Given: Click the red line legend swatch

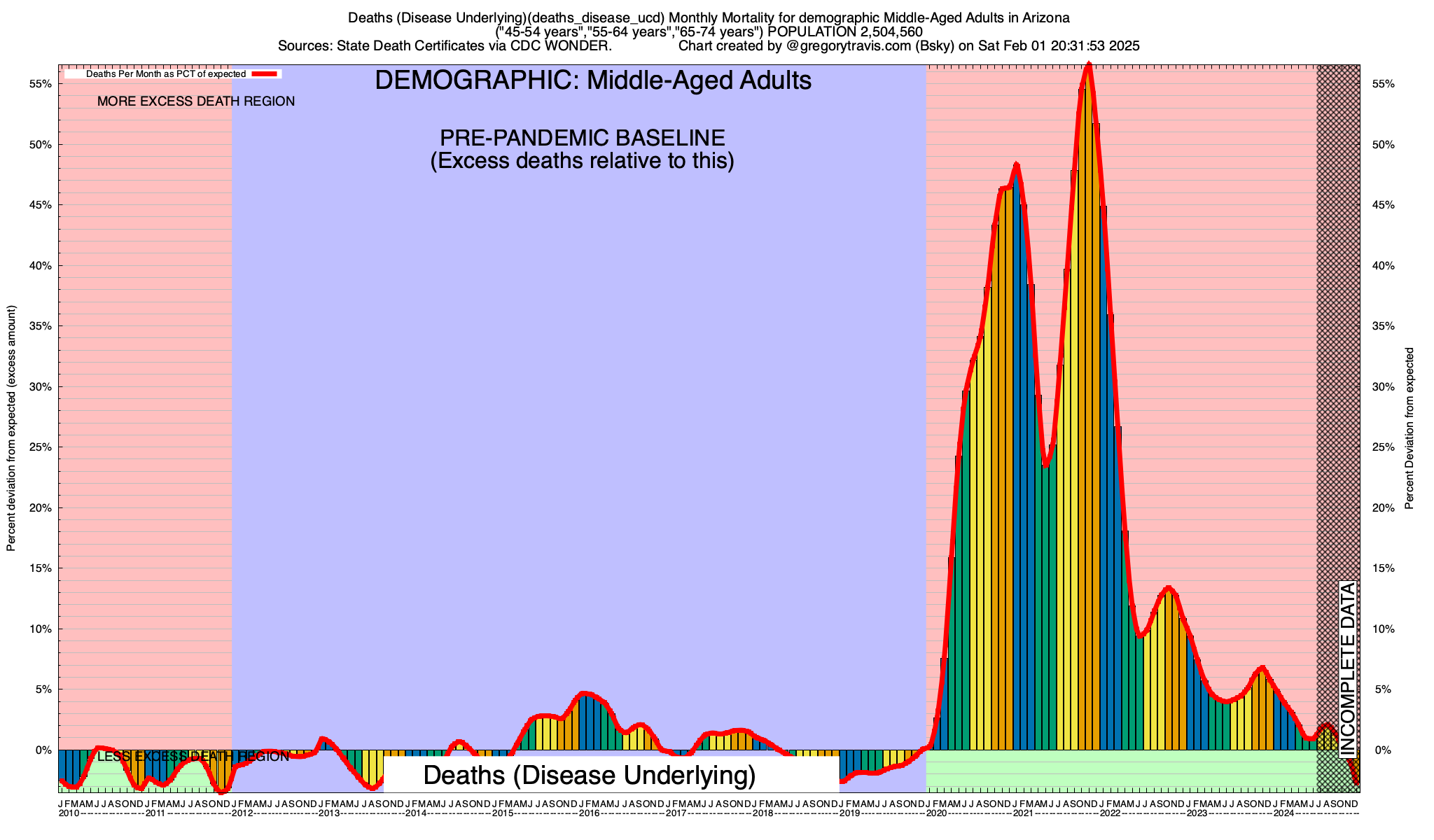Looking at the screenshot, I should (265, 73).
